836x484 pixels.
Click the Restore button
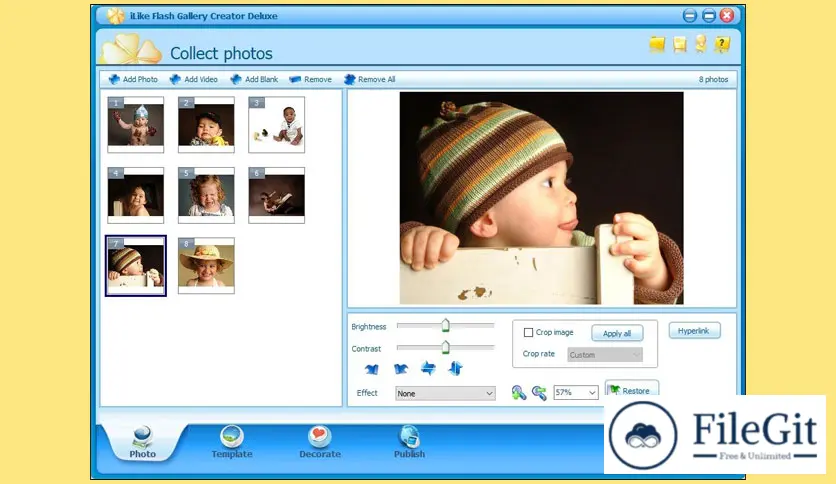click(631, 389)
